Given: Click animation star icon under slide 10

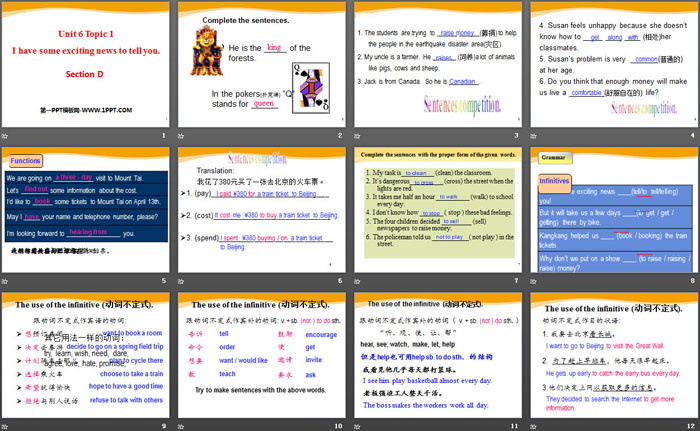Looking at the screenshot, I should click(x=181, y=427).
